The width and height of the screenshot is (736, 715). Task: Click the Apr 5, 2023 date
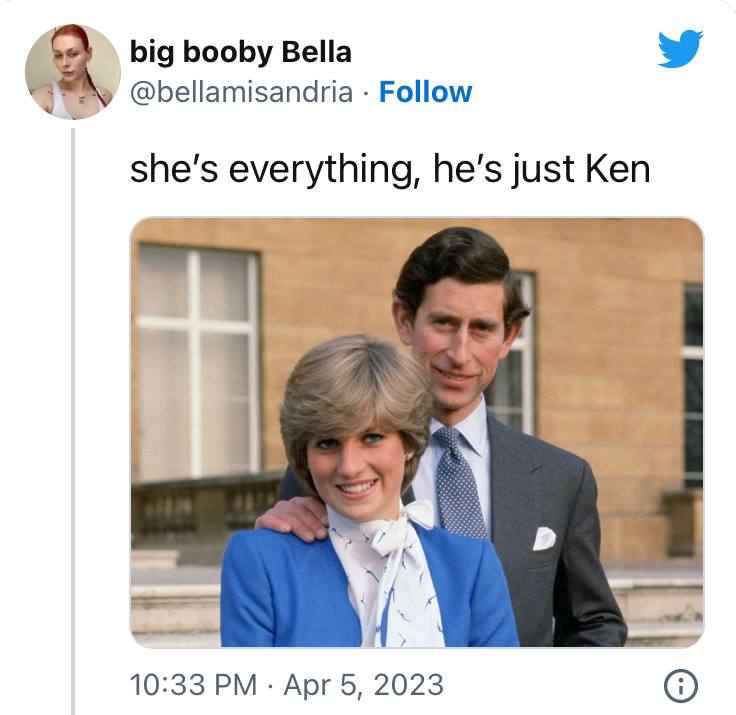(363, 685)
